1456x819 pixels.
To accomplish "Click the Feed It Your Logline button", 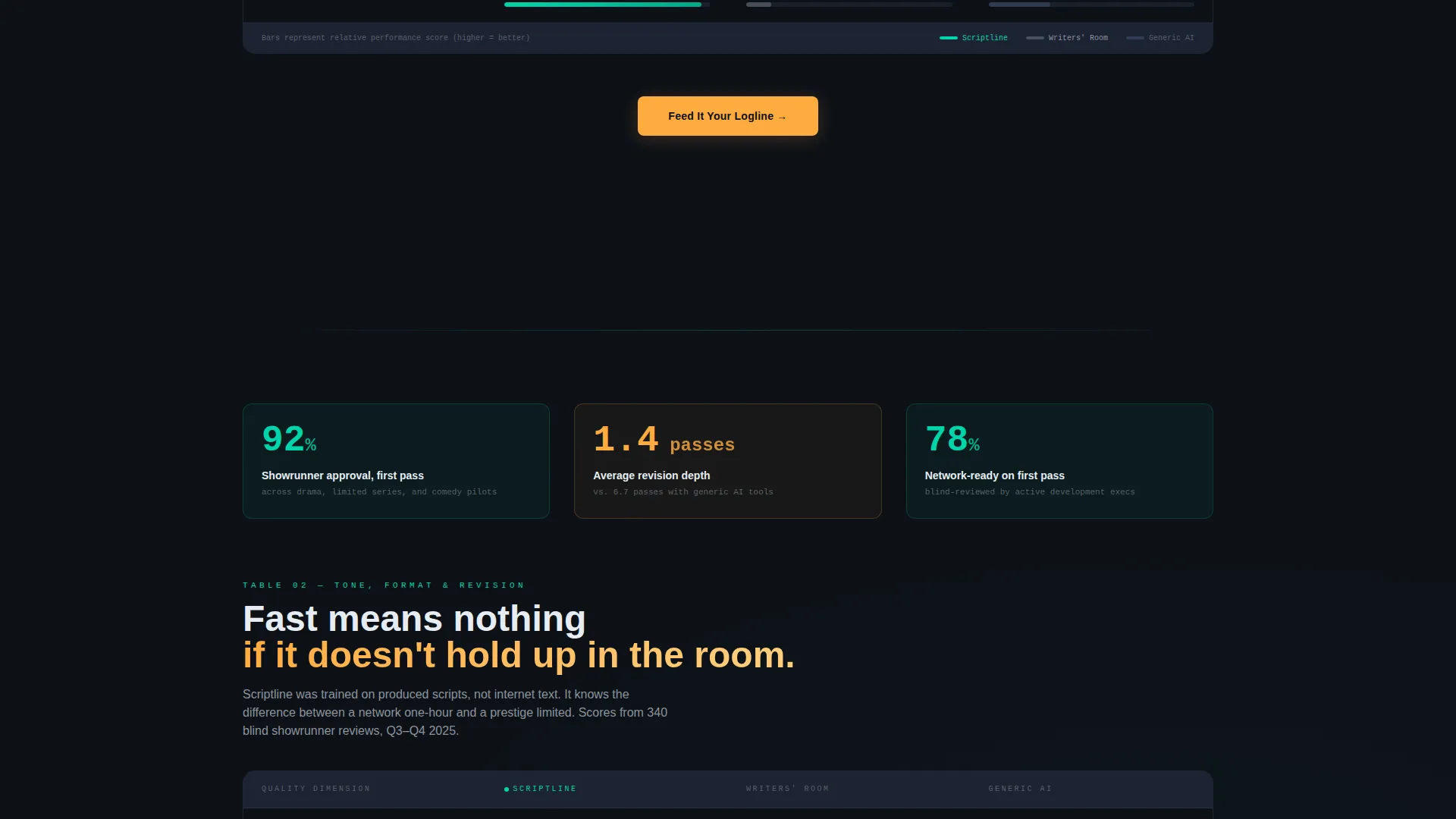I will tap(727, 116).
